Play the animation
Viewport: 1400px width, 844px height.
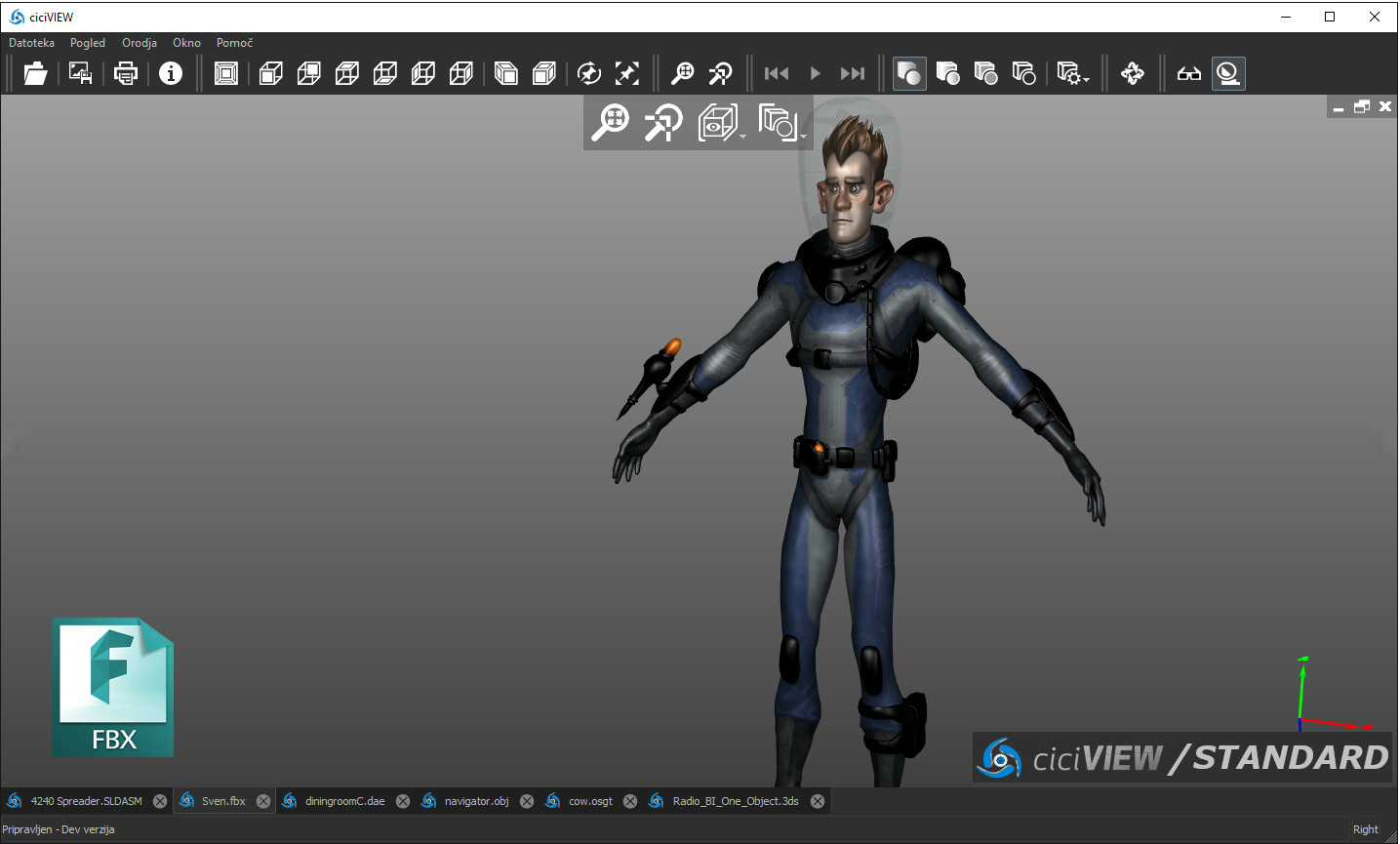click(815, 73)
